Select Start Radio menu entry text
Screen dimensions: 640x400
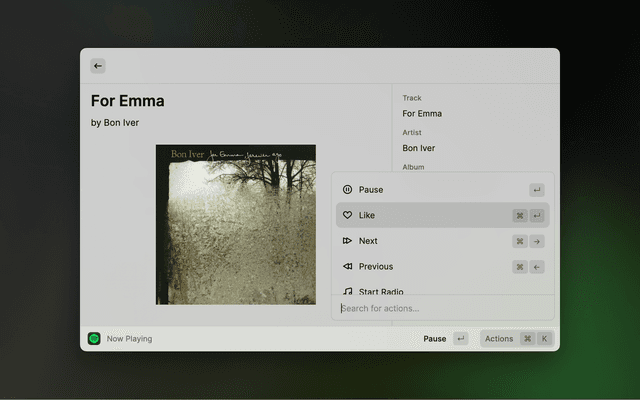pyautogui.click(x=381, y=291)
